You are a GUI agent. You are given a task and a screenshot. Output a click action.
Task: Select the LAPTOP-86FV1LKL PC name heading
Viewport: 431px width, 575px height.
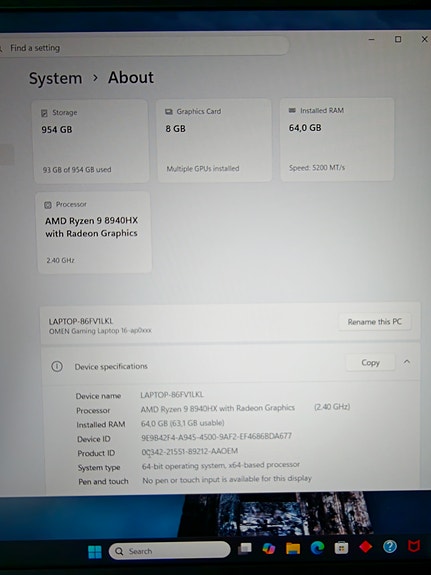81,321
